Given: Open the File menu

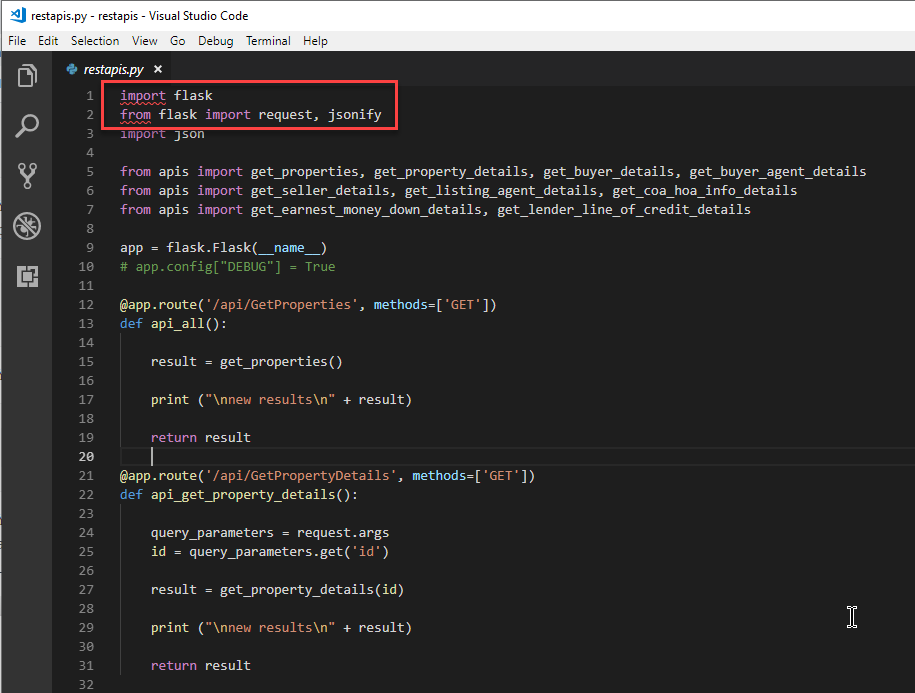Looking at the screenshot, I should [x=17, y=41].
